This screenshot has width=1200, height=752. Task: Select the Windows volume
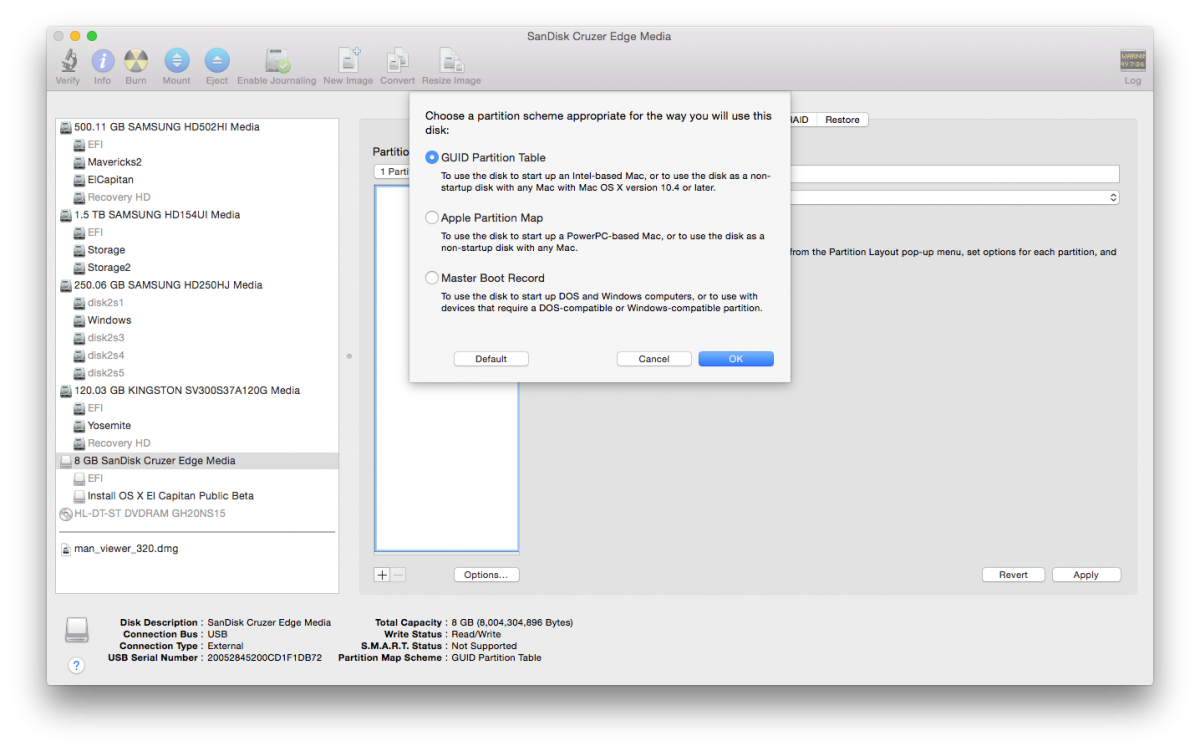pos(198,320)
